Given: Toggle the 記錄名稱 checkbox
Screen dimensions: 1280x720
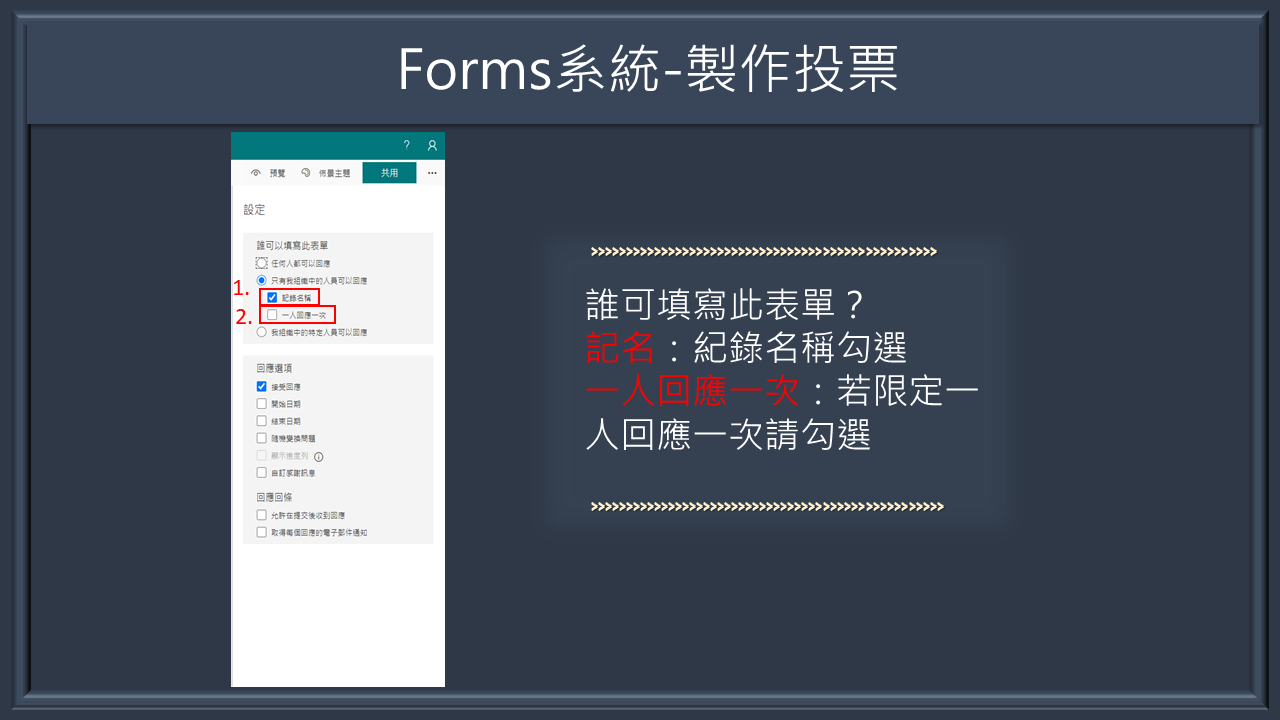Looking at the screenshot, I should [x=272, y=297].
